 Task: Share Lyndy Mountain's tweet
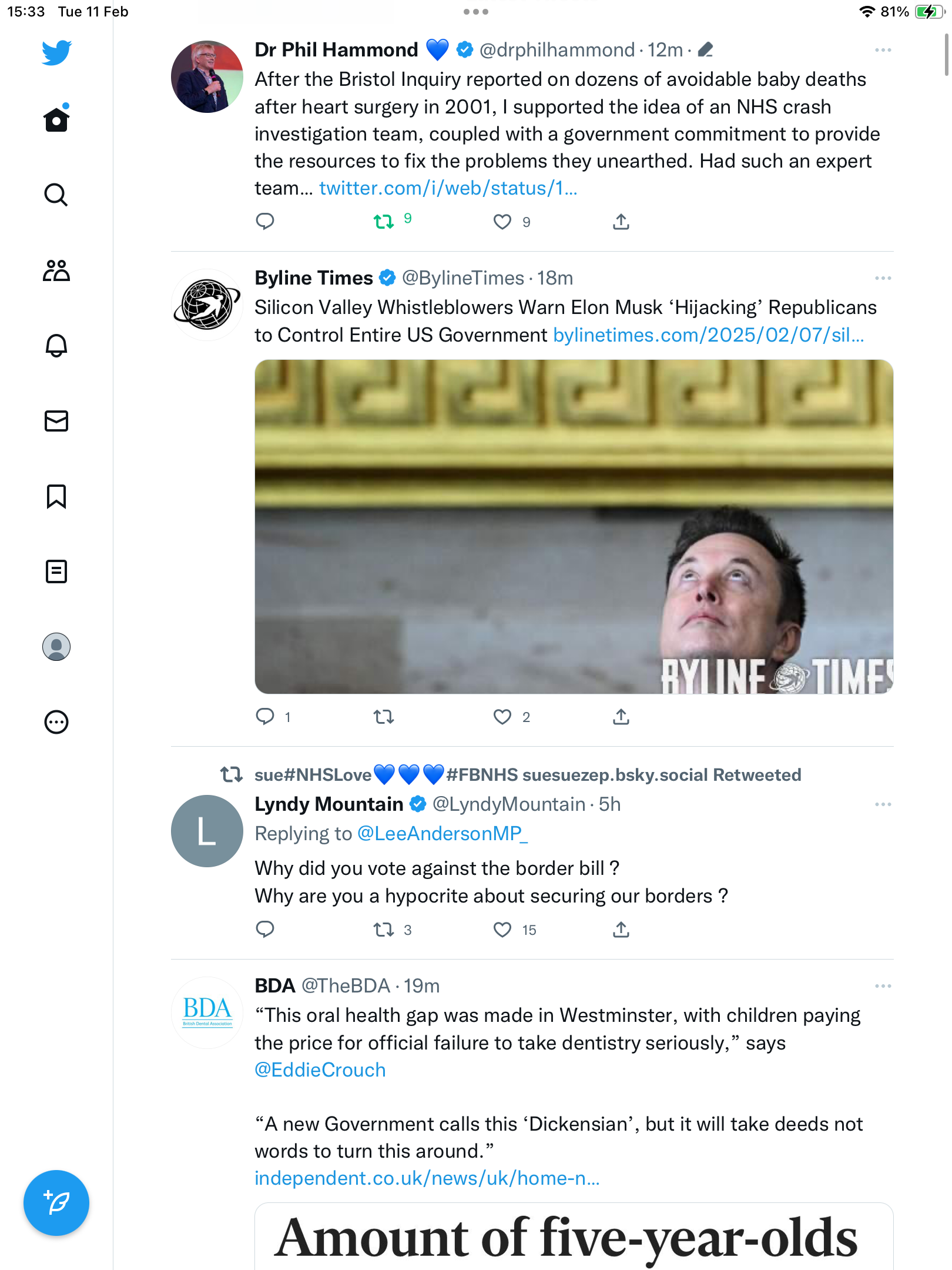621,930
